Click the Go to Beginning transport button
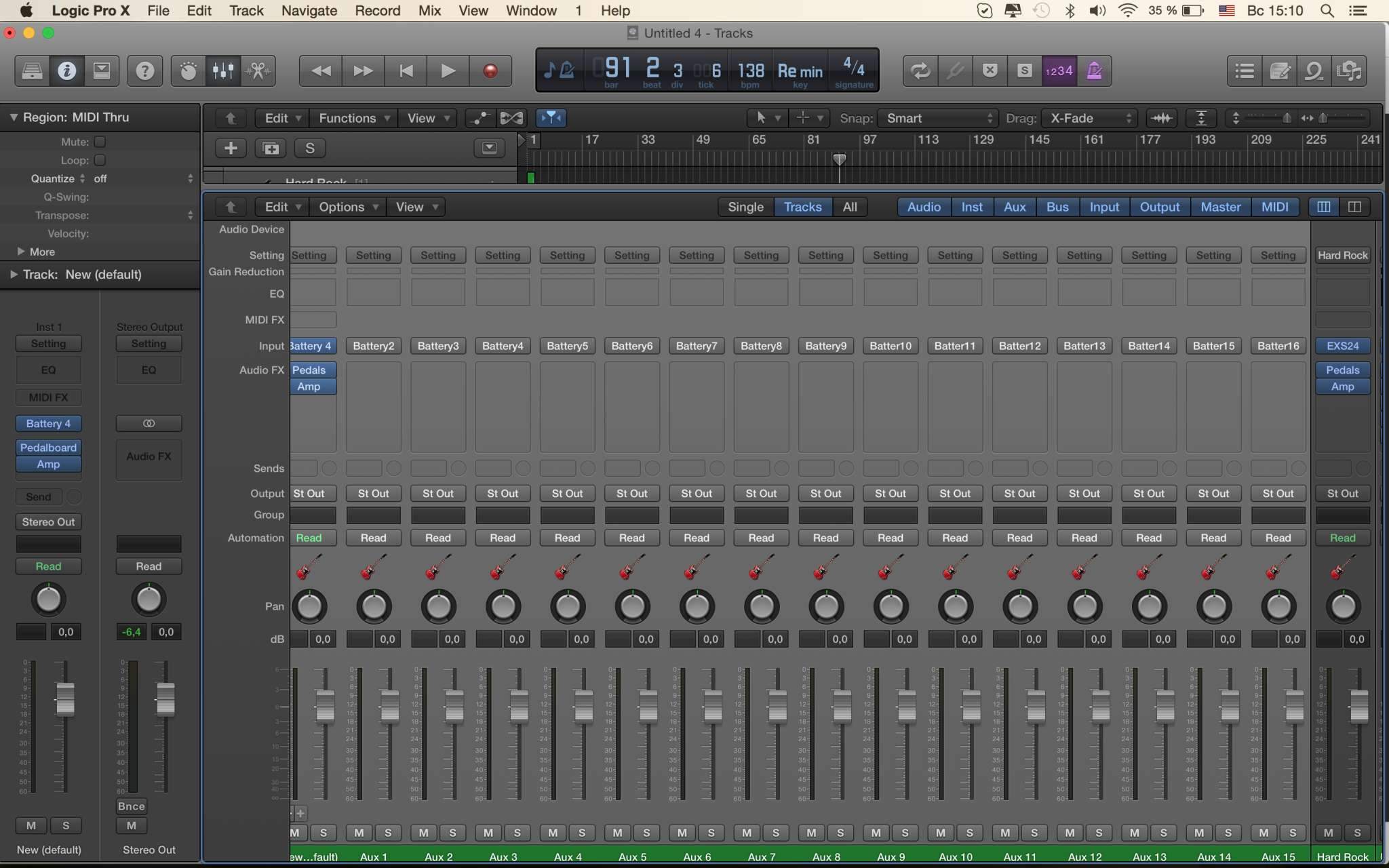The width and height of the screenshot is (1389, 868). [406, 71]
